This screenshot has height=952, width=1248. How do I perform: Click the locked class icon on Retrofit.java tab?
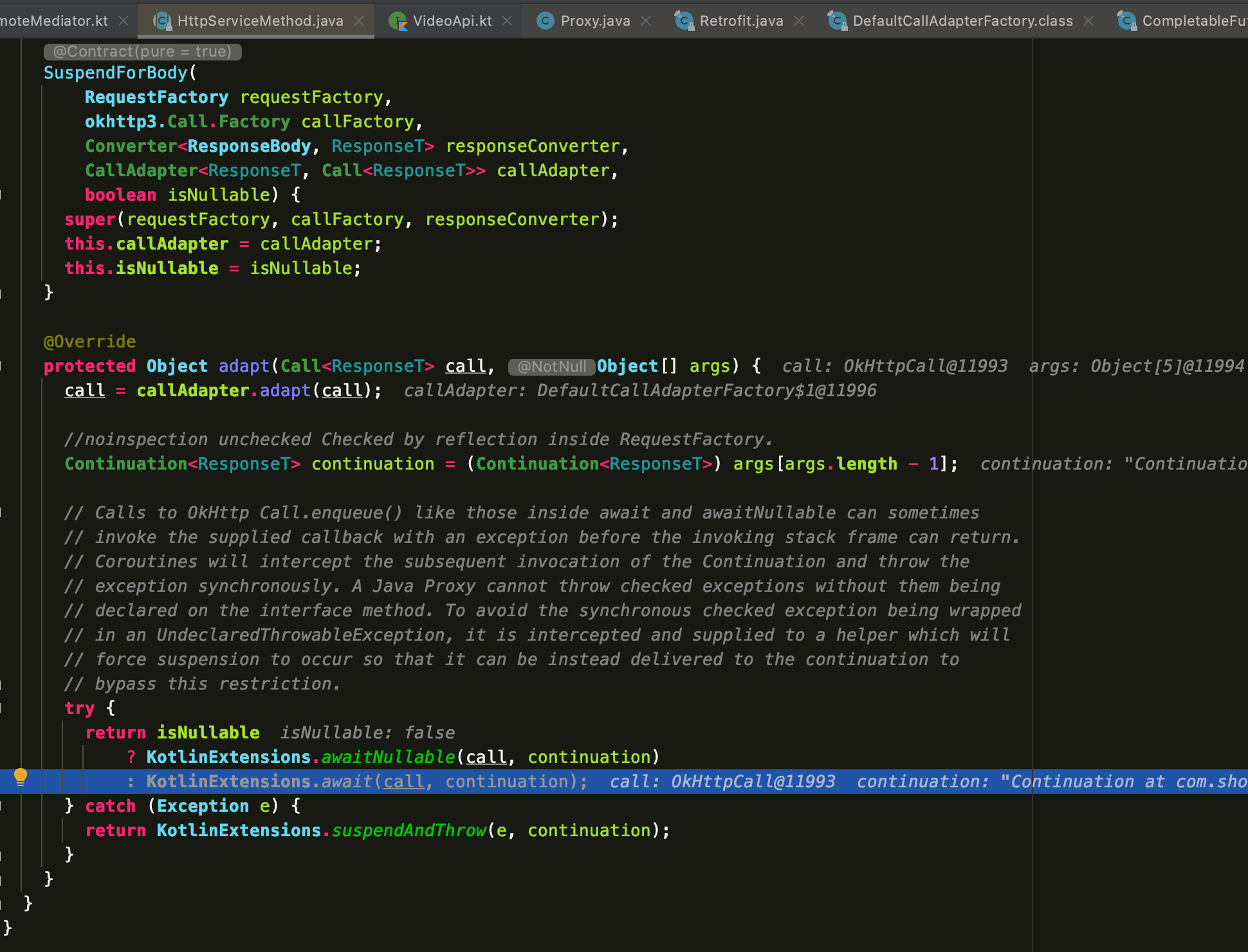(684, 21)
